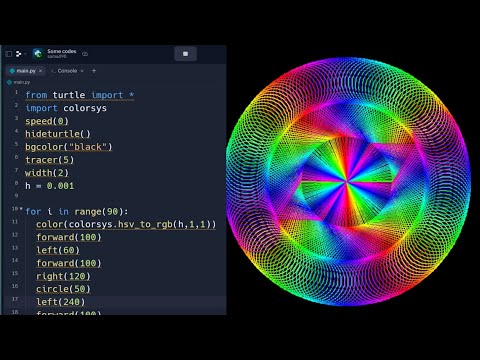This screenshot has height=360, width=480.
Task: Open the Replit logo menu
Action: (x=19, y=54)
